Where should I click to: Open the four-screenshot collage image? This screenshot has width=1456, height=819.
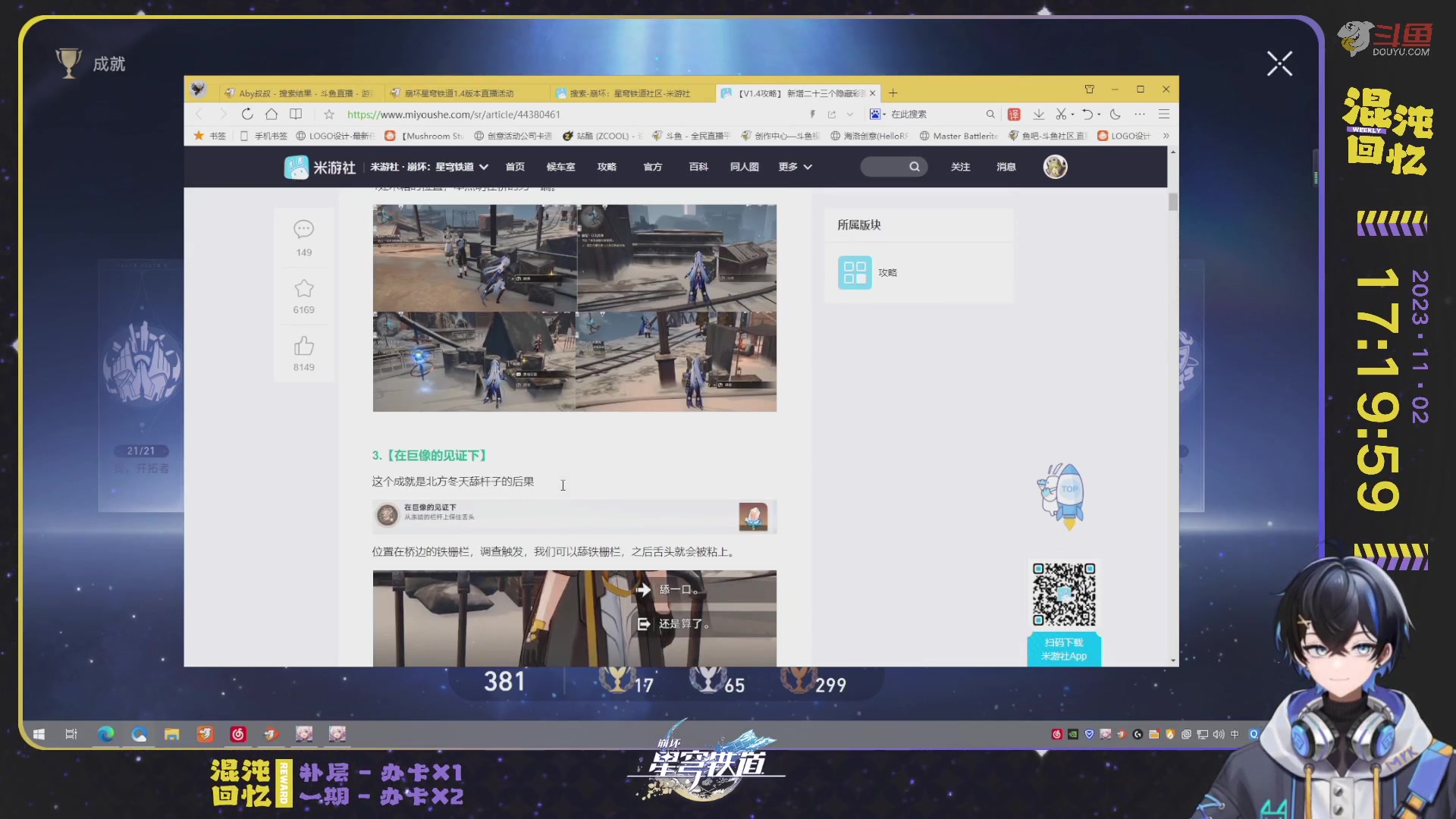click(x=575, y=308)
